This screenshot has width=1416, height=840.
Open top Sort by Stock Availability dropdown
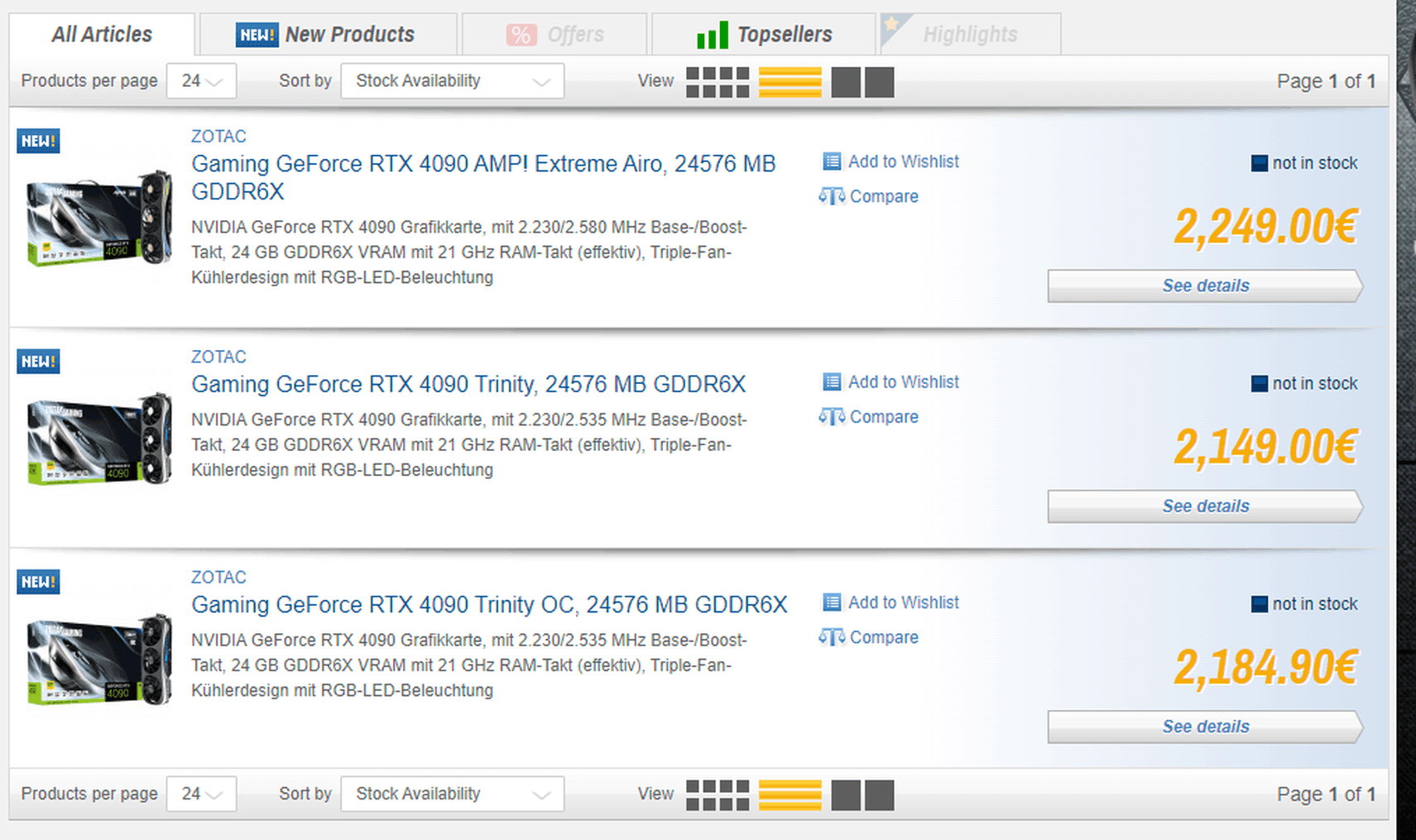(x=453, y=81)
